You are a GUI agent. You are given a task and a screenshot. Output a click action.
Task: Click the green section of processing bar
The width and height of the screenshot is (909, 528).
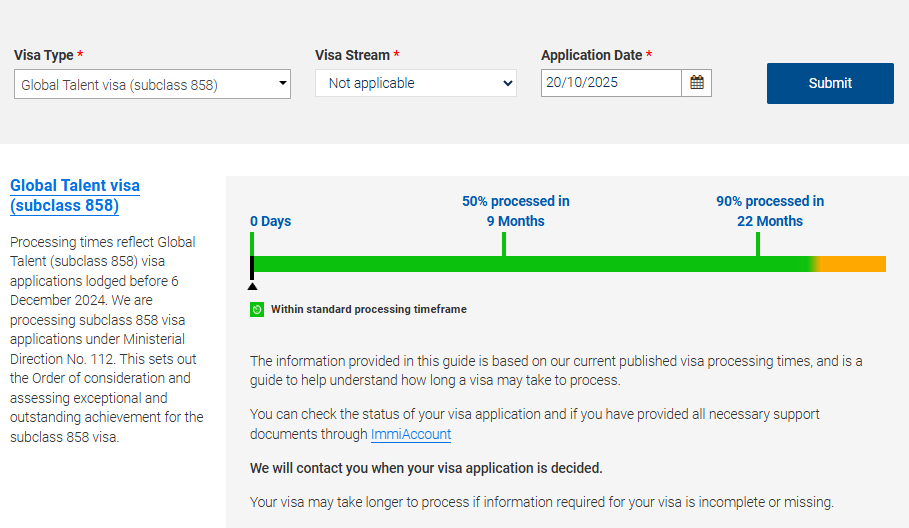pyautogui.click(x=530, y=264)
